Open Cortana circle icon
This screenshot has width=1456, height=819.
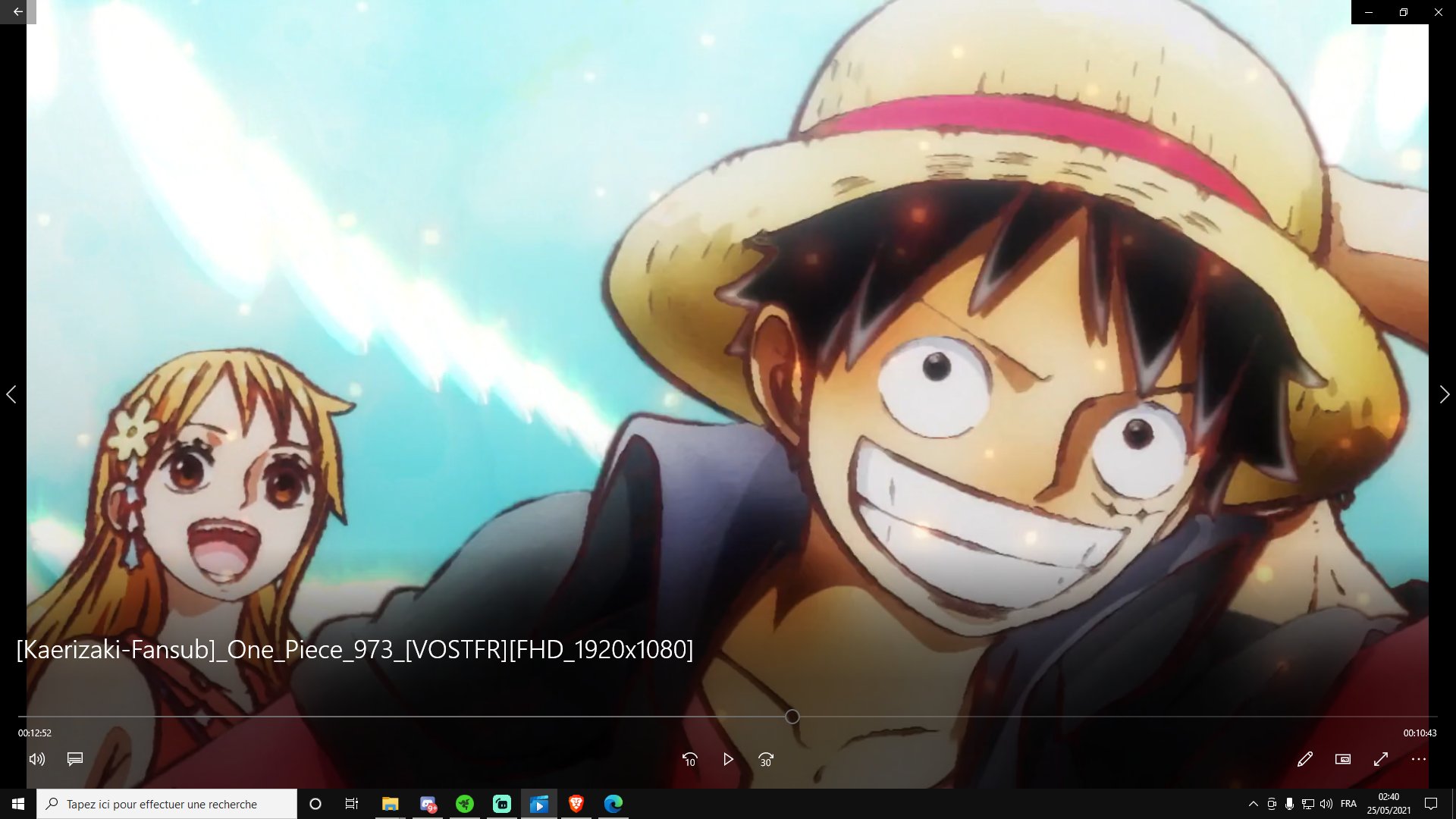[315, 804]
